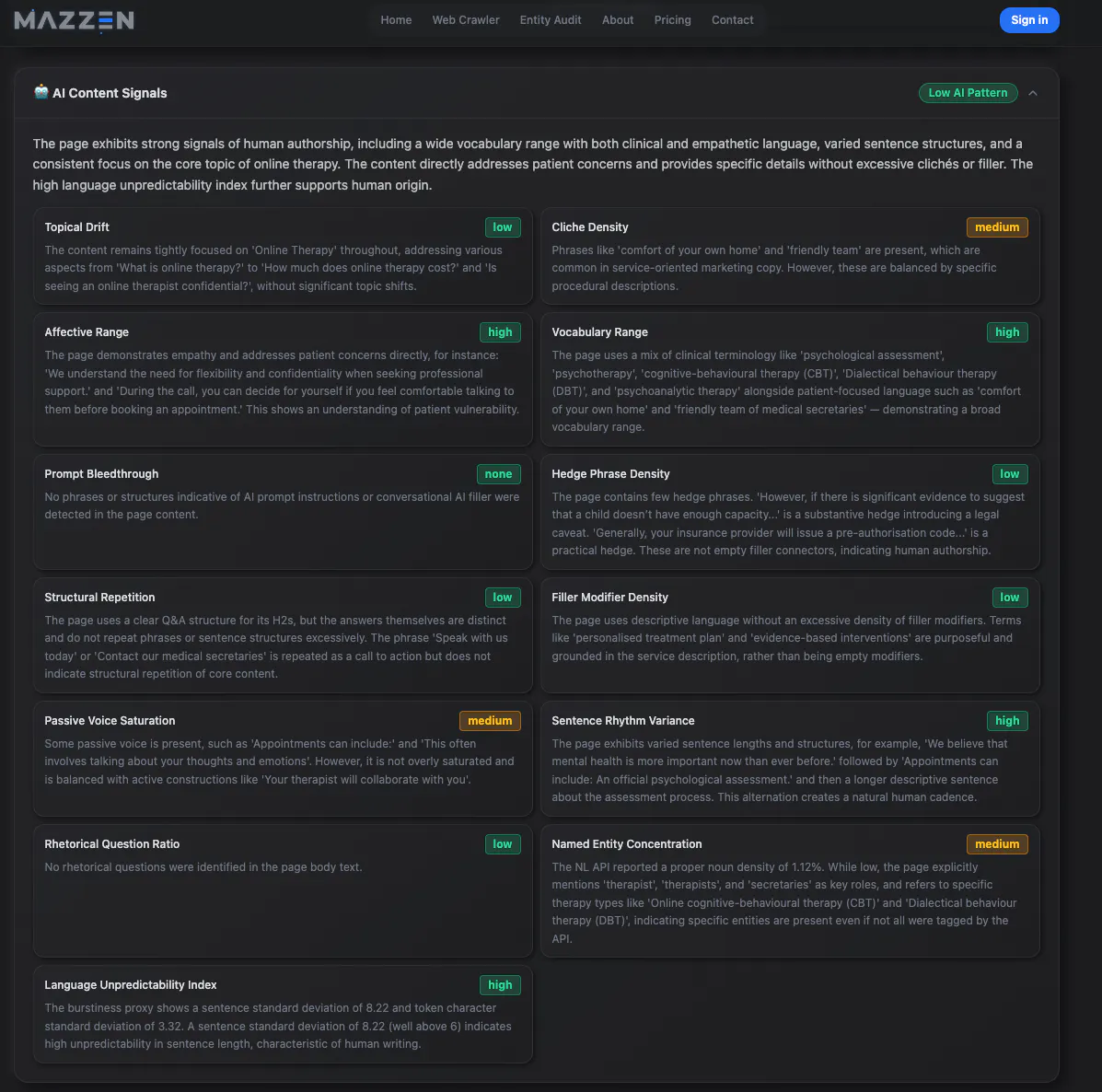This screenshot has width=1102, height=1092.
Task: Click the high badge on Sentence Rhythm Variance
Action: coord(1006,720)
